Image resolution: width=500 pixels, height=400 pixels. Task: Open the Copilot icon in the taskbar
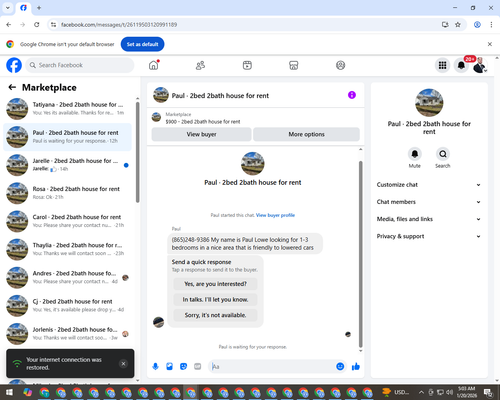point(28,392)
